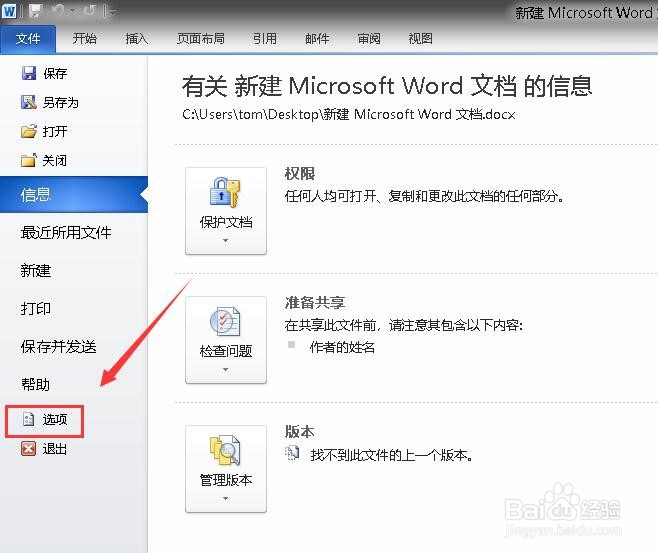Click the 在共享此文件前 notice text
This screenshot has width=658, height=553.
tap(404, 325)
